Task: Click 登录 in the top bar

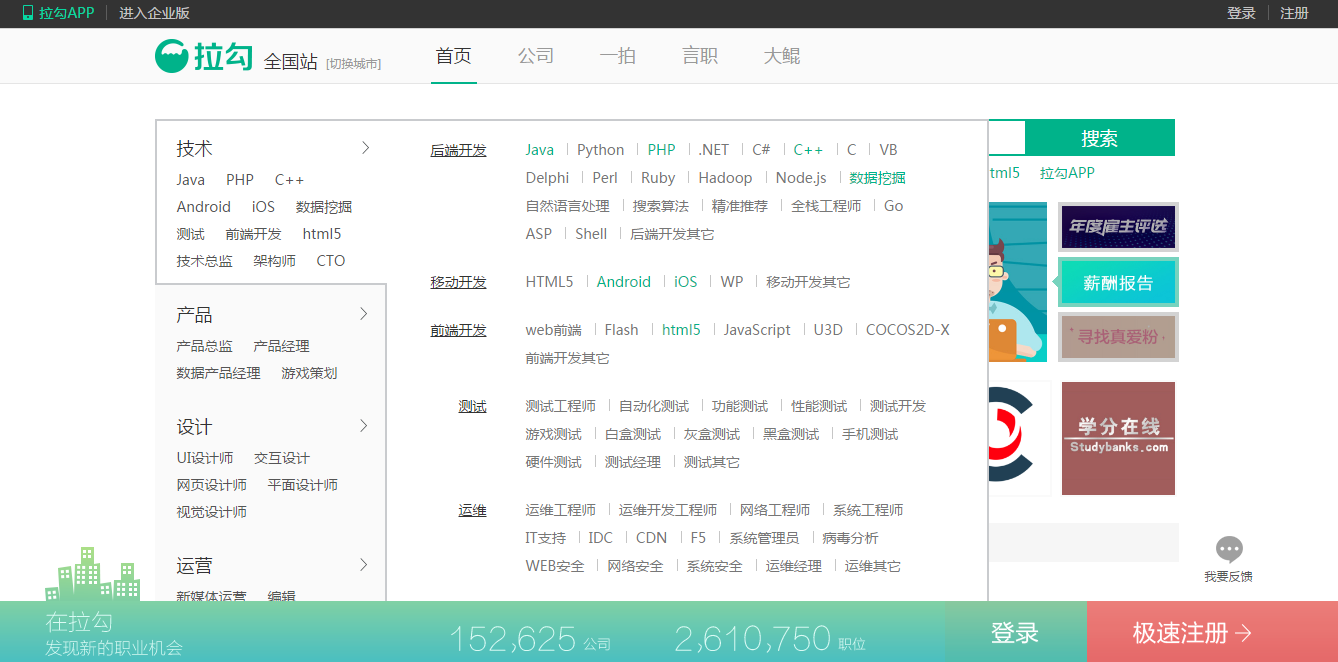Action: tap(1241, 13)
